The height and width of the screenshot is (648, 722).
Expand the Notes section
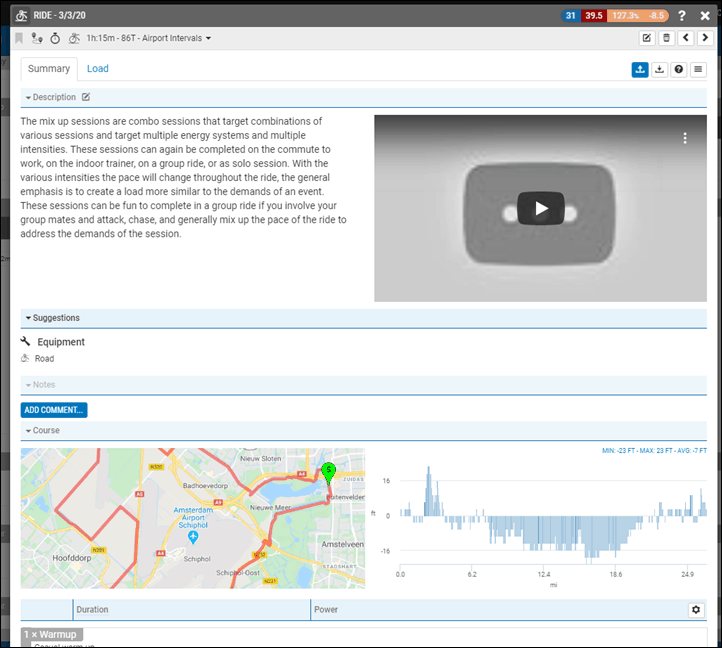click(41, 385)
